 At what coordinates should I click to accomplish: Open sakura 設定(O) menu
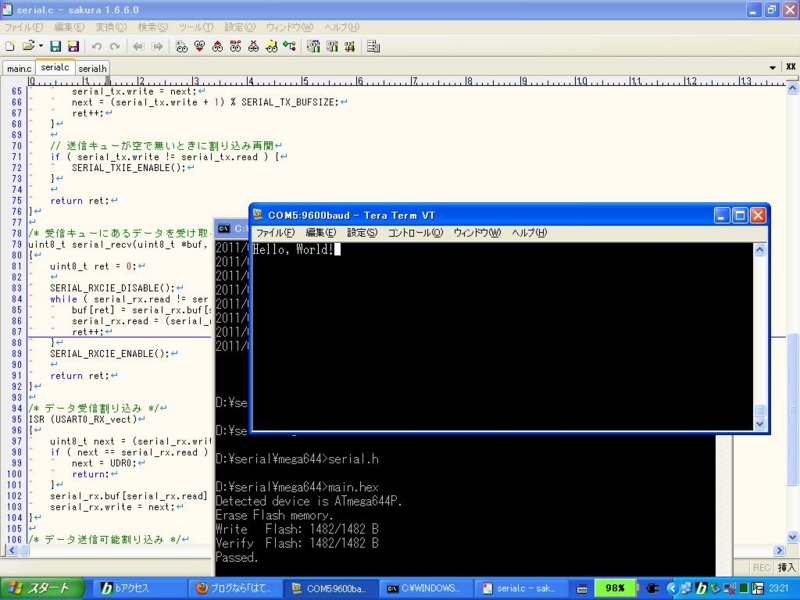point(240,27)
